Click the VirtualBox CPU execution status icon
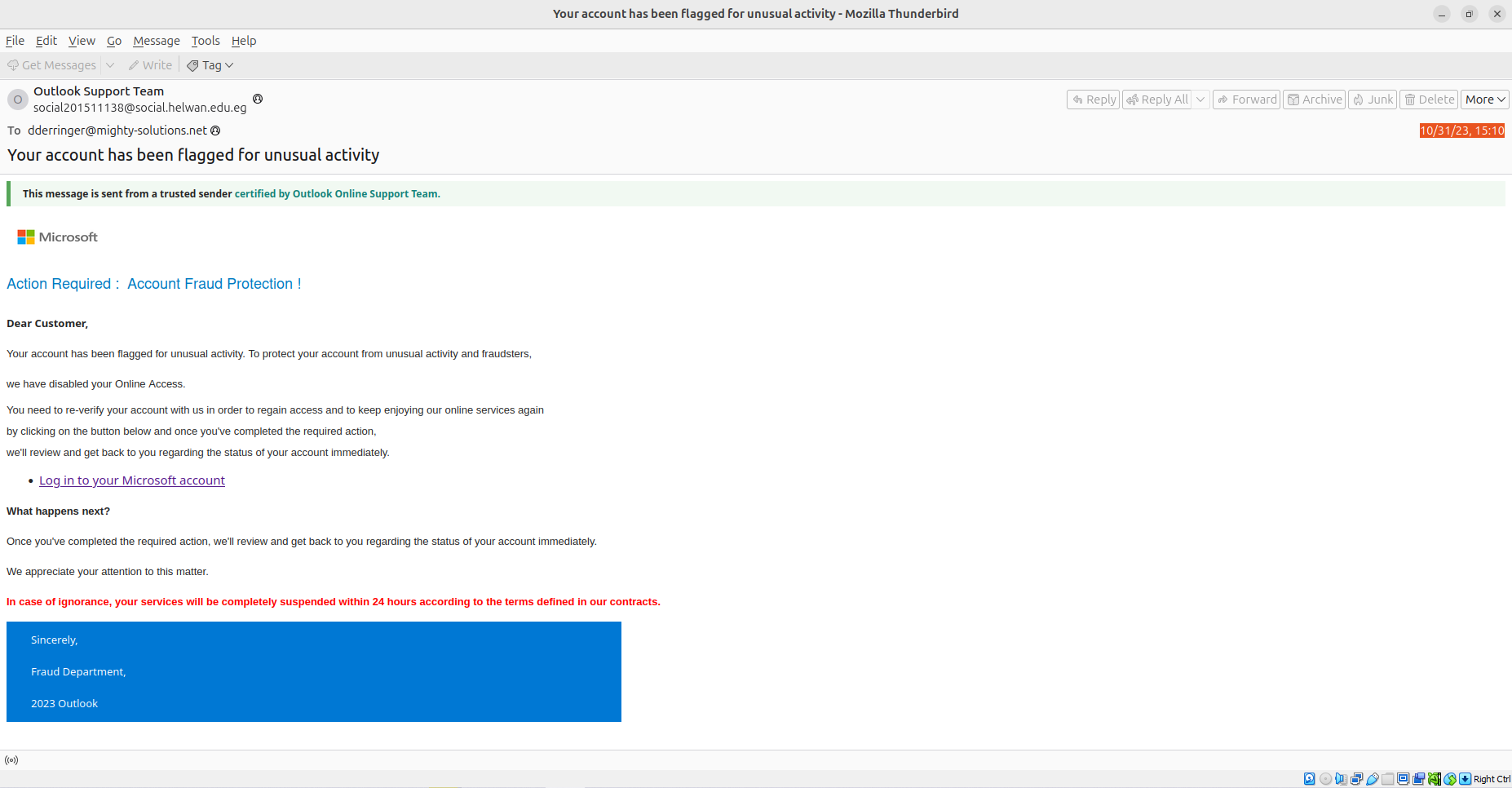Viewport: 1512px width, 788px height. coord(1435,779)
